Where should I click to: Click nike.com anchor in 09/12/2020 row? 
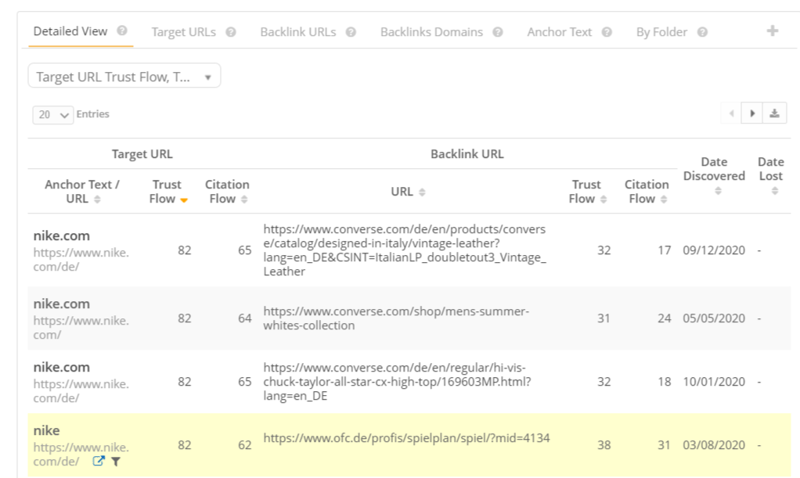pyautogui.click(x=61, y=236)
